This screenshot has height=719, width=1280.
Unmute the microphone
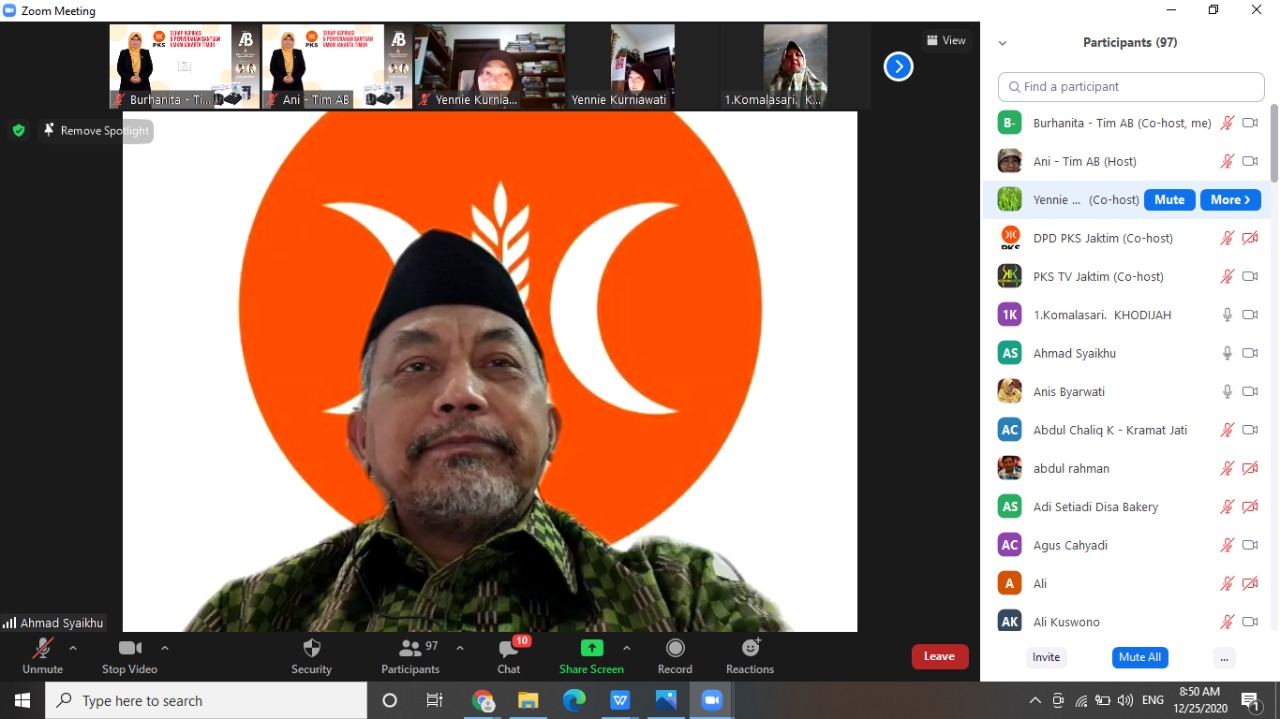click(x=42, y=649)
